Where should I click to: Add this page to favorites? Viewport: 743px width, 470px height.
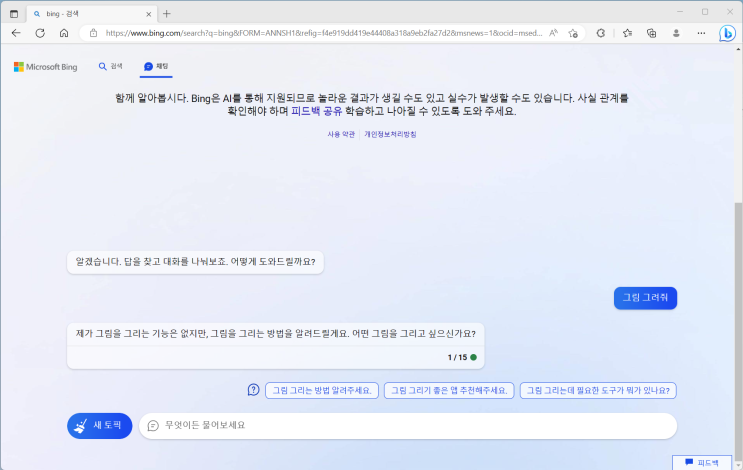pyautogui.click(x=573, y=33)
